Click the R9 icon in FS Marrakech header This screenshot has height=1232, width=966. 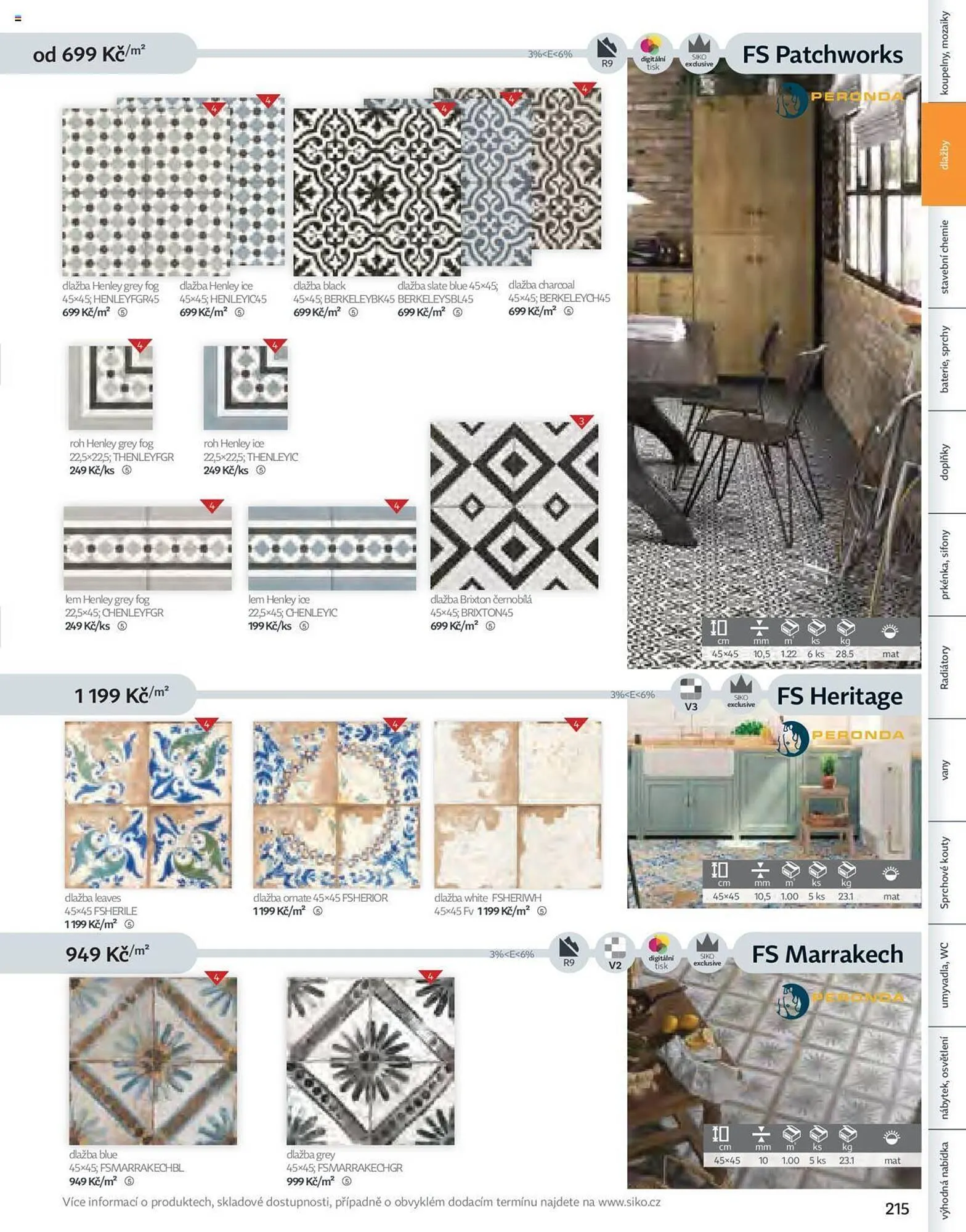pos(569,952)
